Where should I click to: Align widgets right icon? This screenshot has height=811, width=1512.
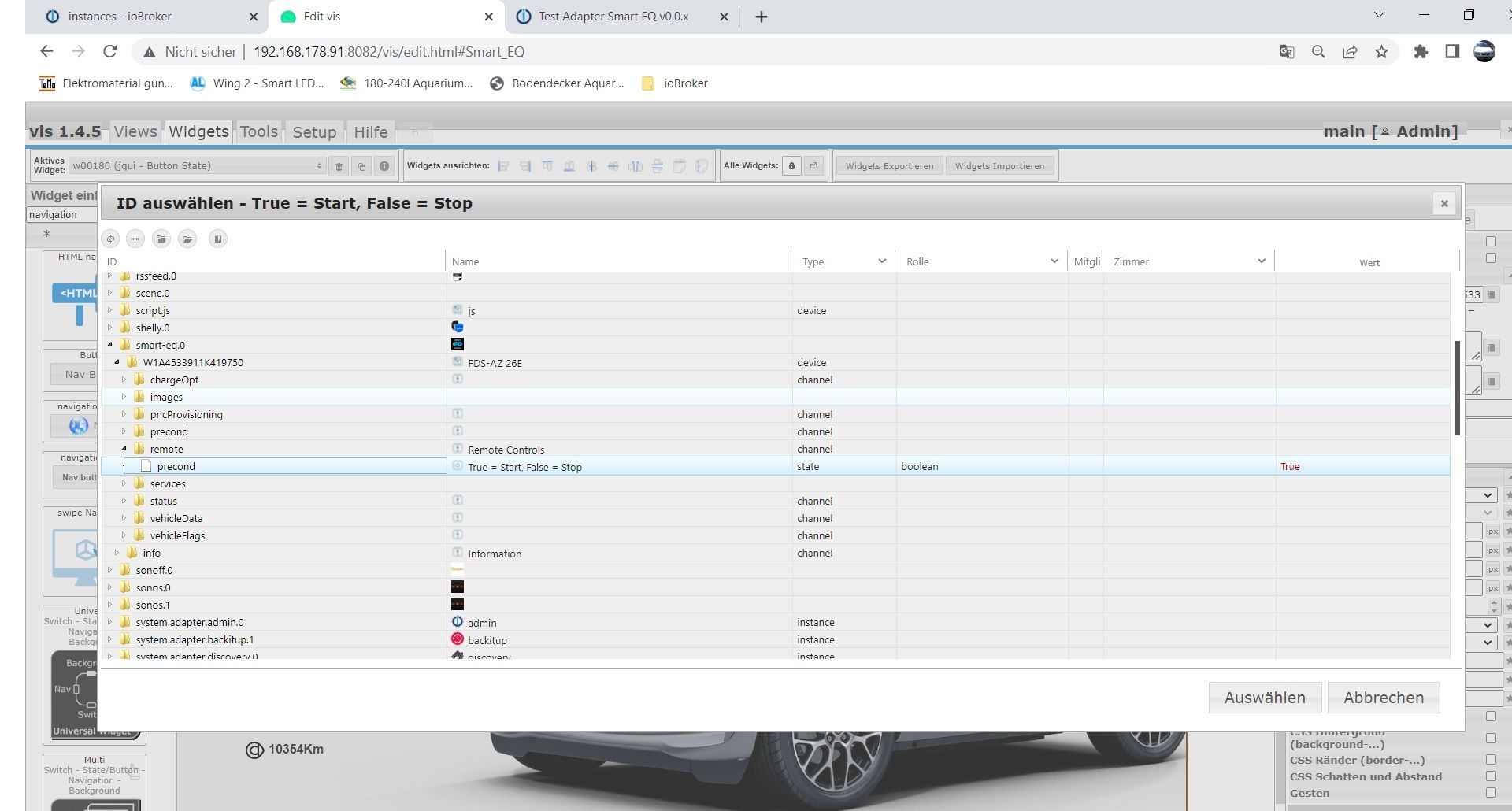click(x=525, y=166)
